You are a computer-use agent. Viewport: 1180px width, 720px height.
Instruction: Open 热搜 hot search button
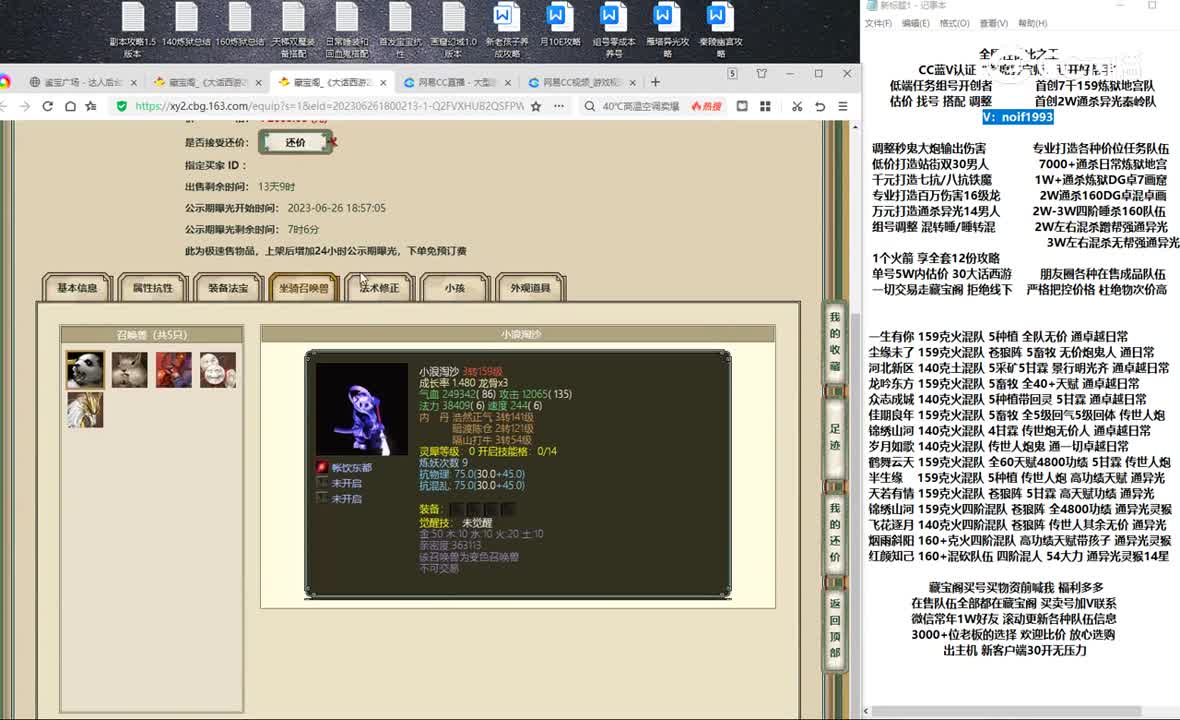706,106
